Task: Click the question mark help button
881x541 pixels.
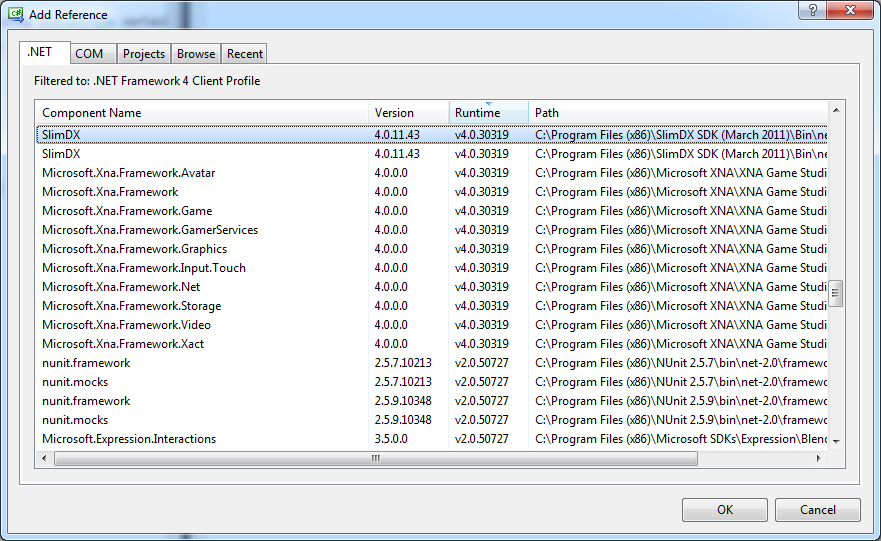Action: pos(812,10)
